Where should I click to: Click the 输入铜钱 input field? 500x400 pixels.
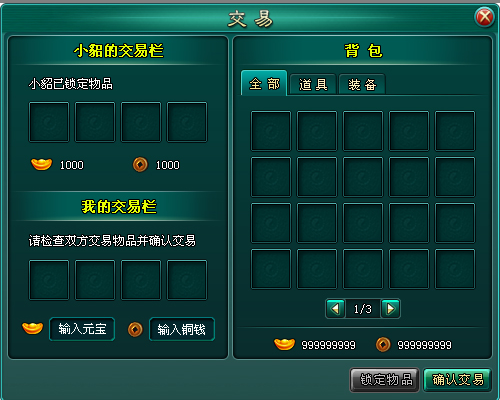pyautogui.click(x=182, y=329)
